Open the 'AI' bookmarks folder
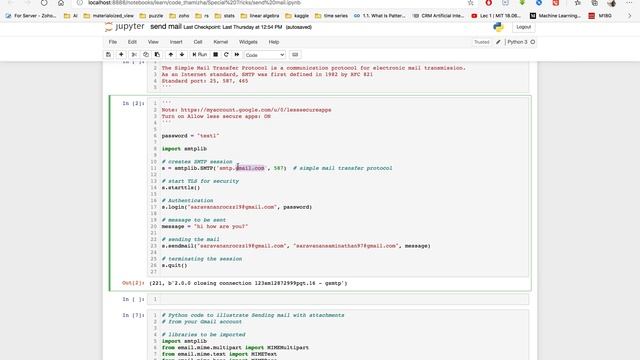Screen dimensions: 640x360 71,16
